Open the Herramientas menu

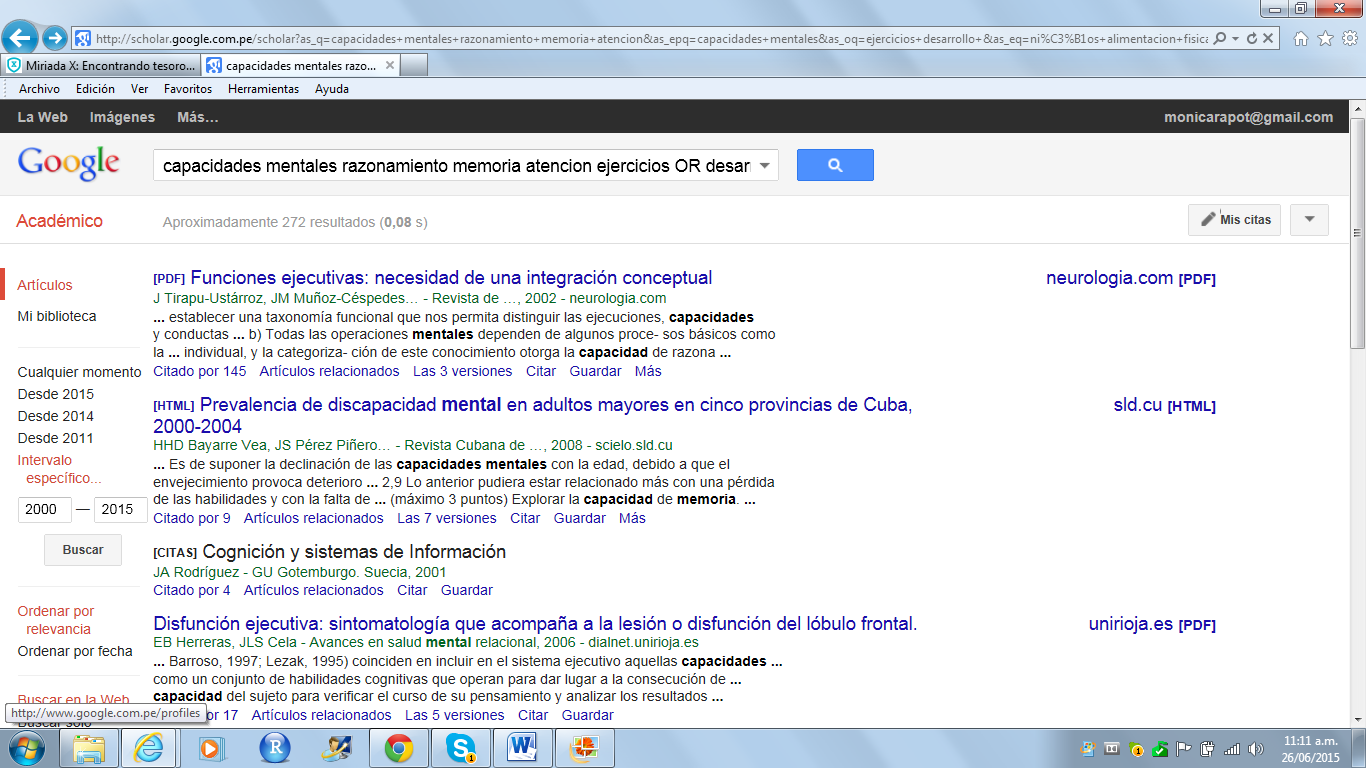[263, 89]
